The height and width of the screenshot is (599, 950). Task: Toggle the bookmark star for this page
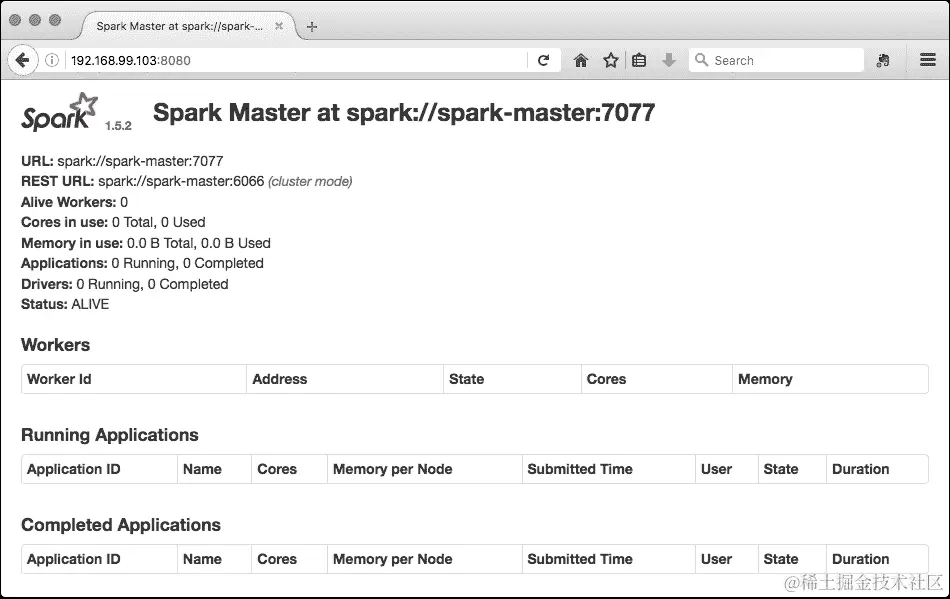[x=610, y=60]
